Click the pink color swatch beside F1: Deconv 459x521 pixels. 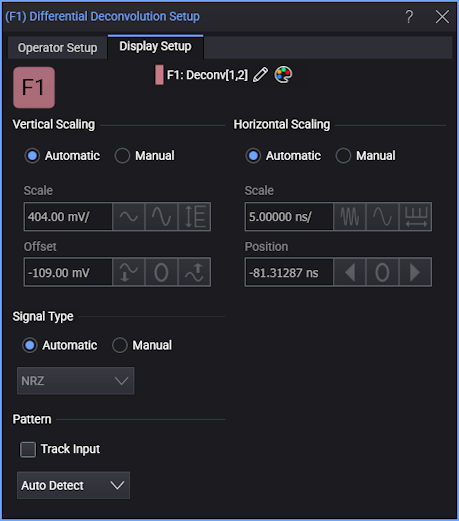coord(159,75)
